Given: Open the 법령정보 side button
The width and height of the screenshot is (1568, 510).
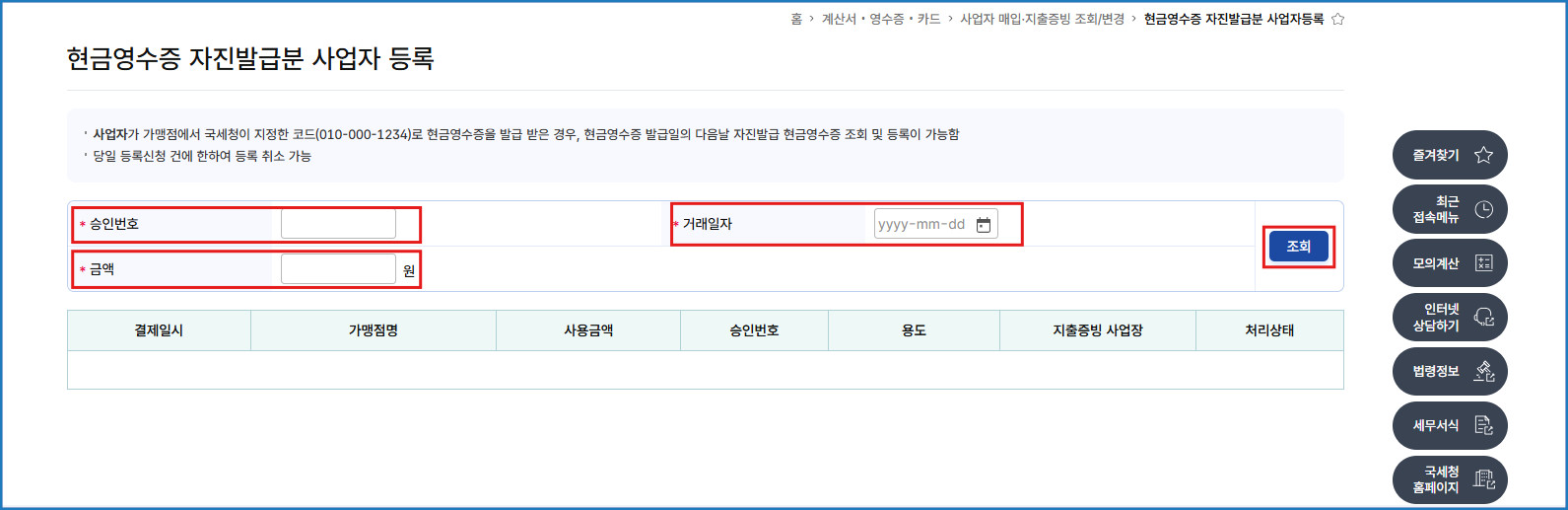Looking at the screenshot, I should click(1450, 372).
